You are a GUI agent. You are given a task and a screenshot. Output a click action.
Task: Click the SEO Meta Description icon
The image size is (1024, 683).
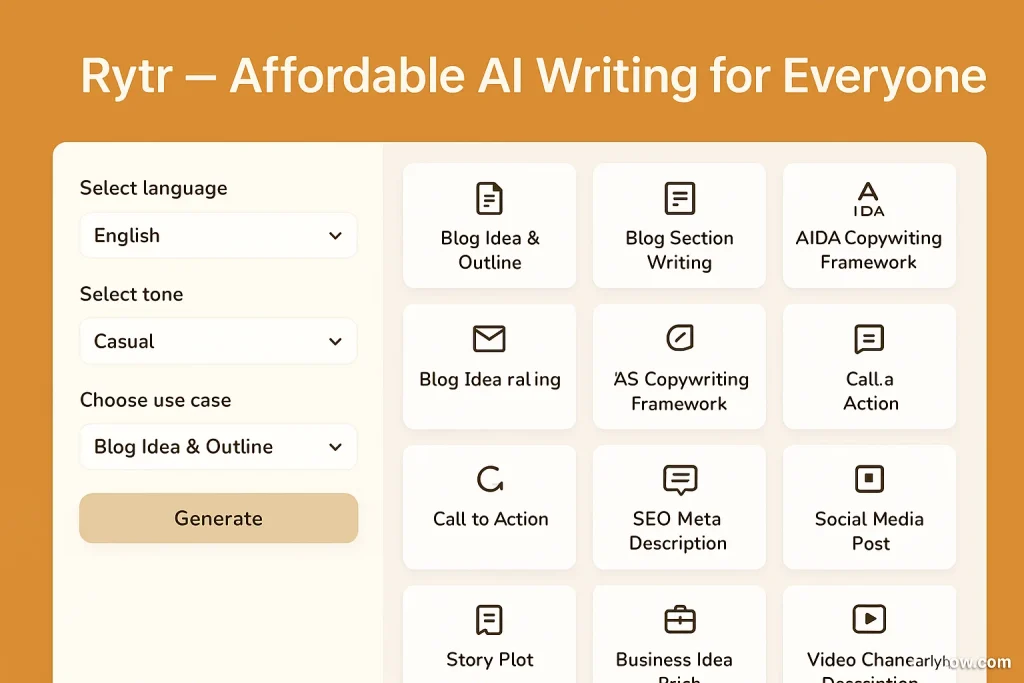(x=679, y=480)
